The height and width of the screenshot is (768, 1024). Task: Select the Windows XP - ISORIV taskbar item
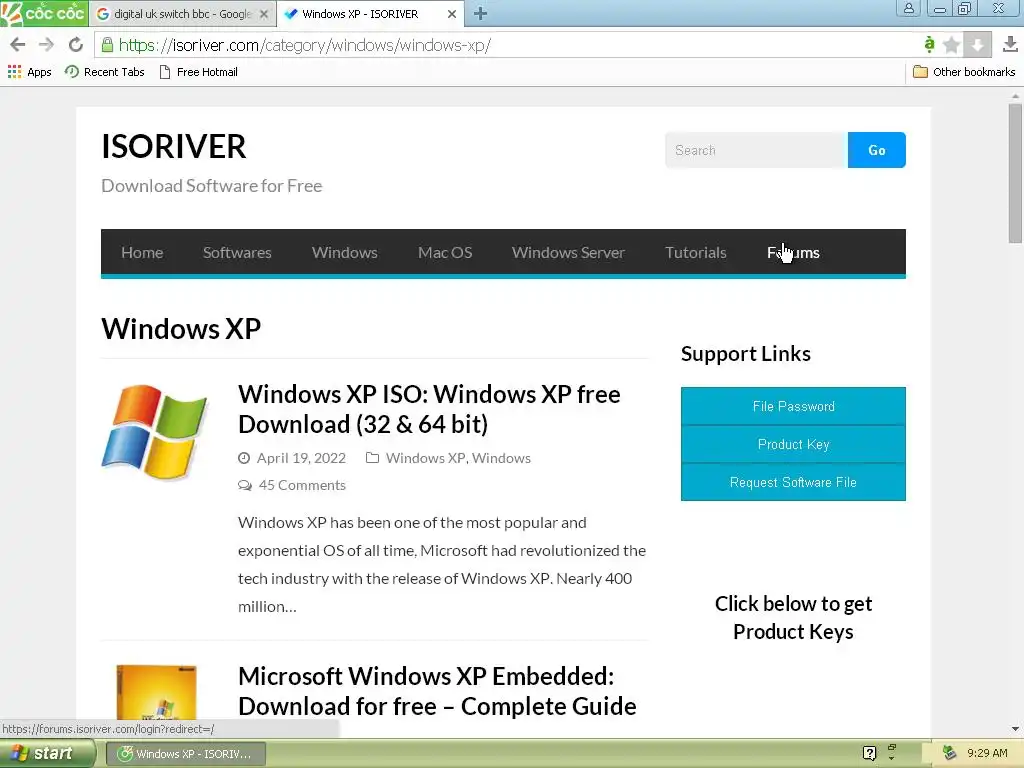(x=185, y=754)
